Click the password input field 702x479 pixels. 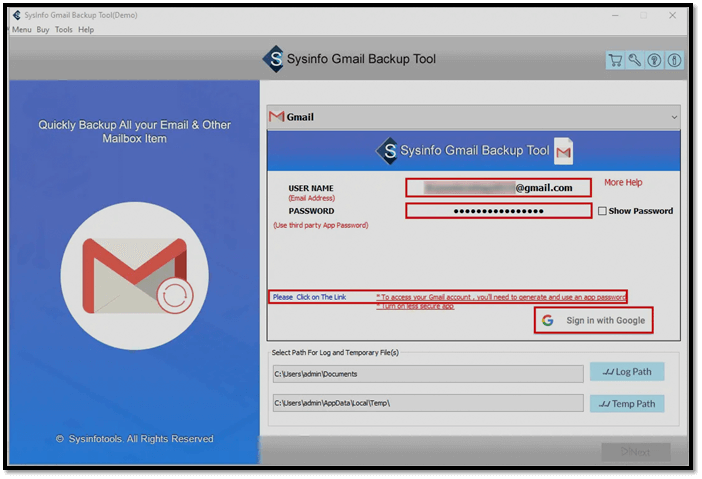click(x=498, y=211)
